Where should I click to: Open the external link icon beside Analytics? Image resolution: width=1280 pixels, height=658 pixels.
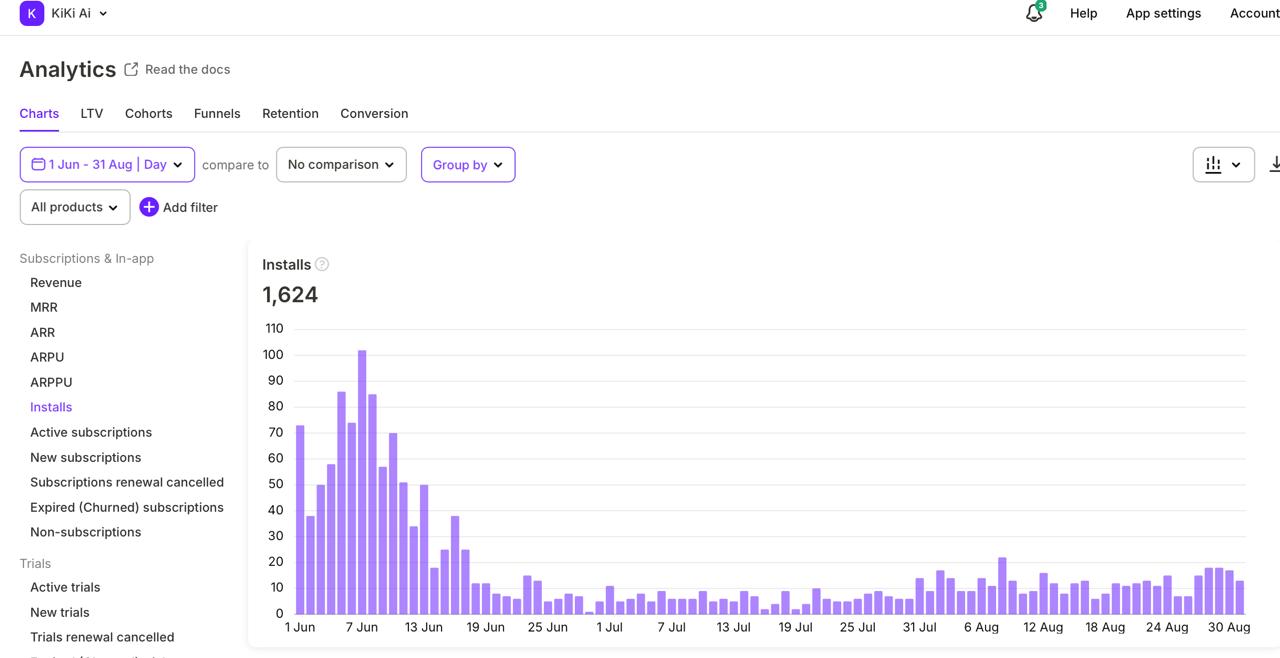[x=132, y=69]
